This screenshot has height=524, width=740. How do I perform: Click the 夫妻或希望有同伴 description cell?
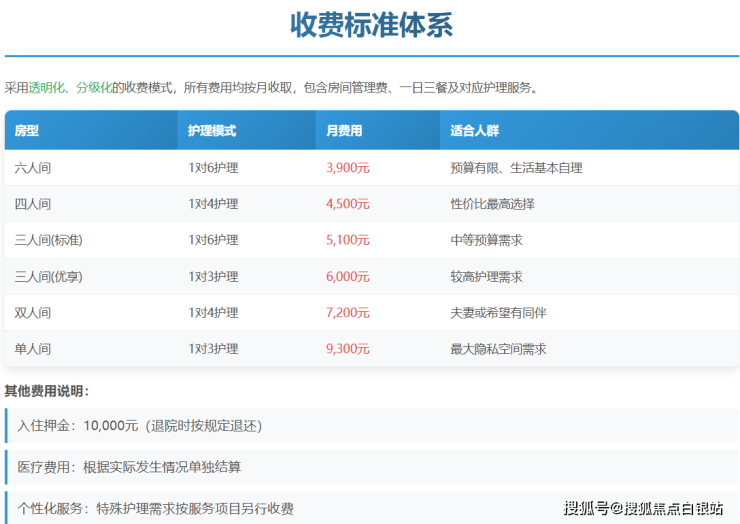pyautogui.click(x=498, y=313)
